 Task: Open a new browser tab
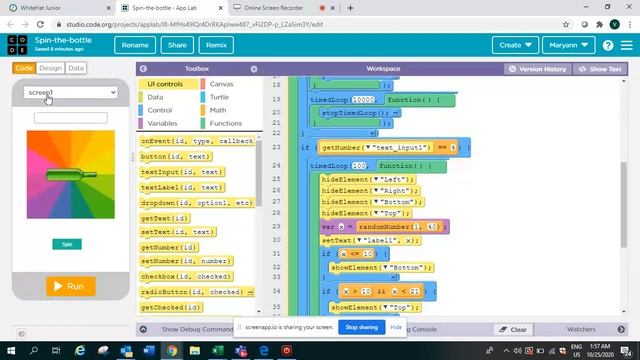click(350, 8)
